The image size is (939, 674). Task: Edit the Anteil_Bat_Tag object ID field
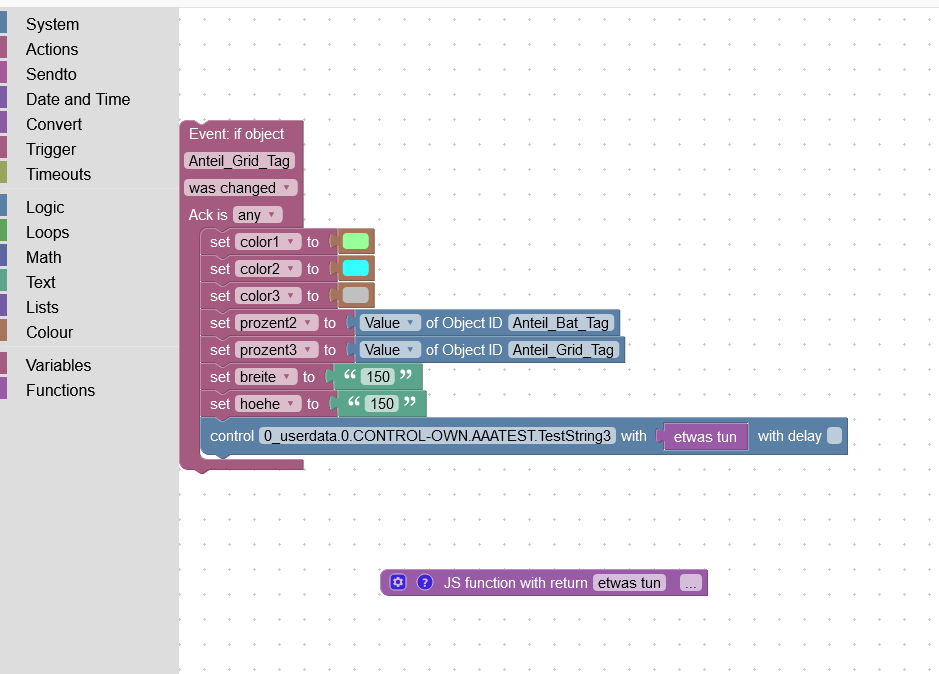point(561,323)
